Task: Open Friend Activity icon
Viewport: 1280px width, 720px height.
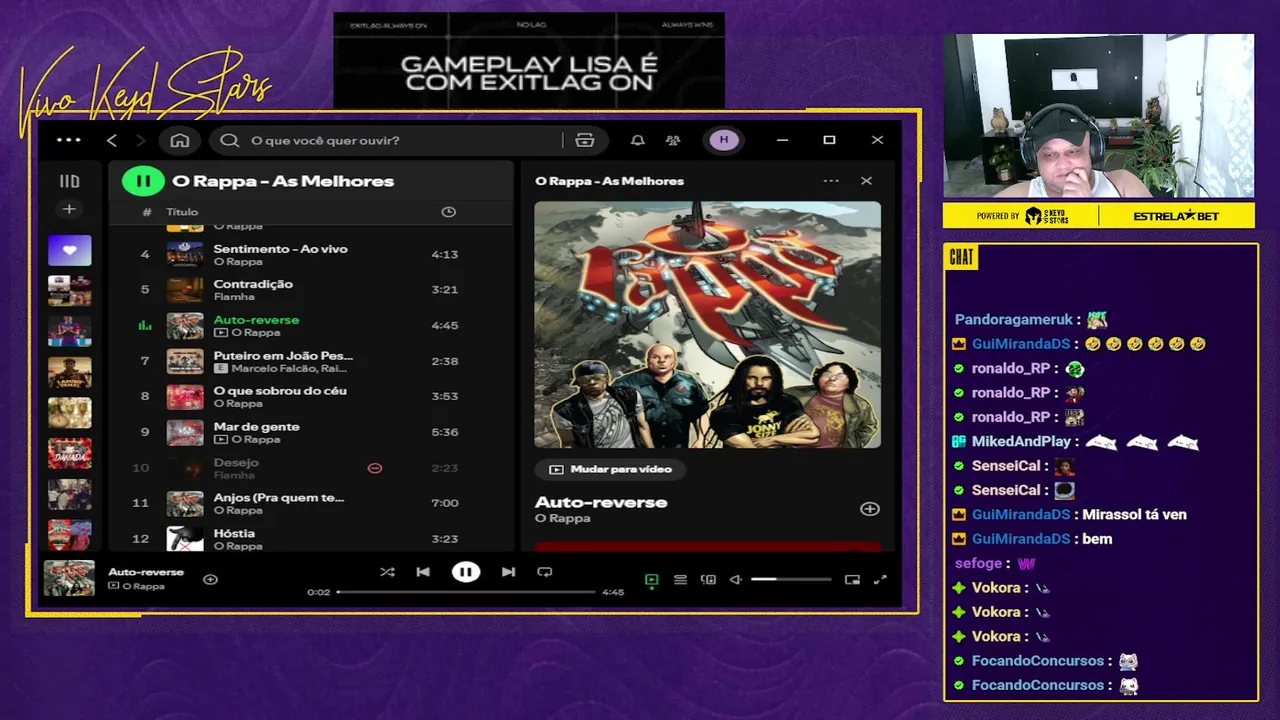Action: click(673, 140)
